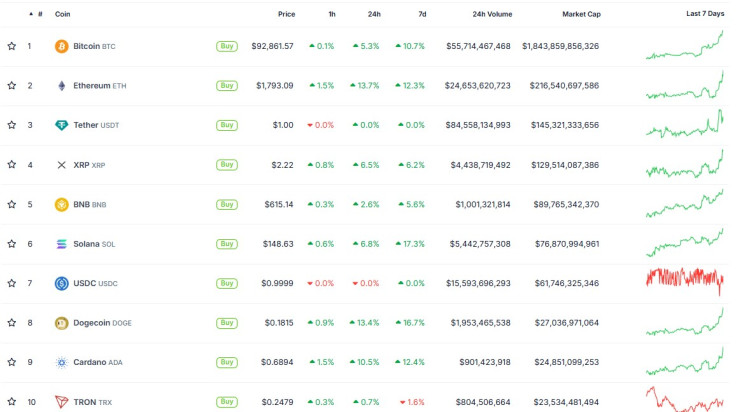
Task: Sort by the 24h change column
Action: pos(374,14)
